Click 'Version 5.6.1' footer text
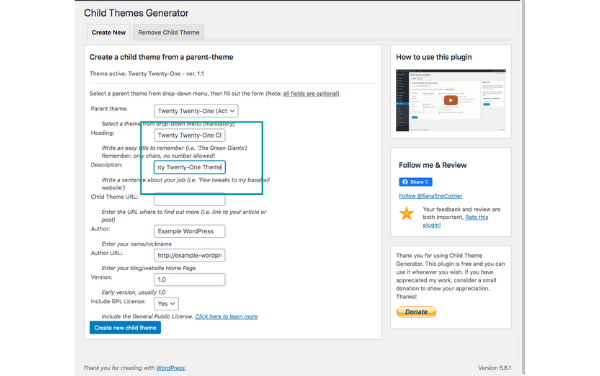Screen dimensions: 600x376 [x=494, y=368]
